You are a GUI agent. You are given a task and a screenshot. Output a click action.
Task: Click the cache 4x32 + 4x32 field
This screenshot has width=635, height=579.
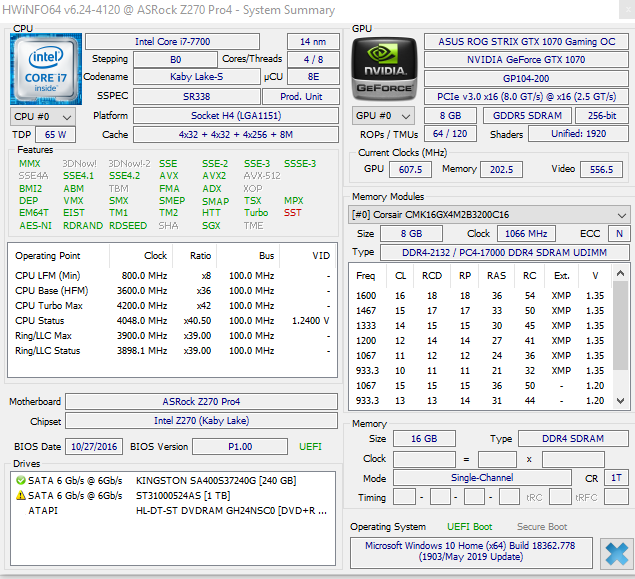click(x=236, y=134)
